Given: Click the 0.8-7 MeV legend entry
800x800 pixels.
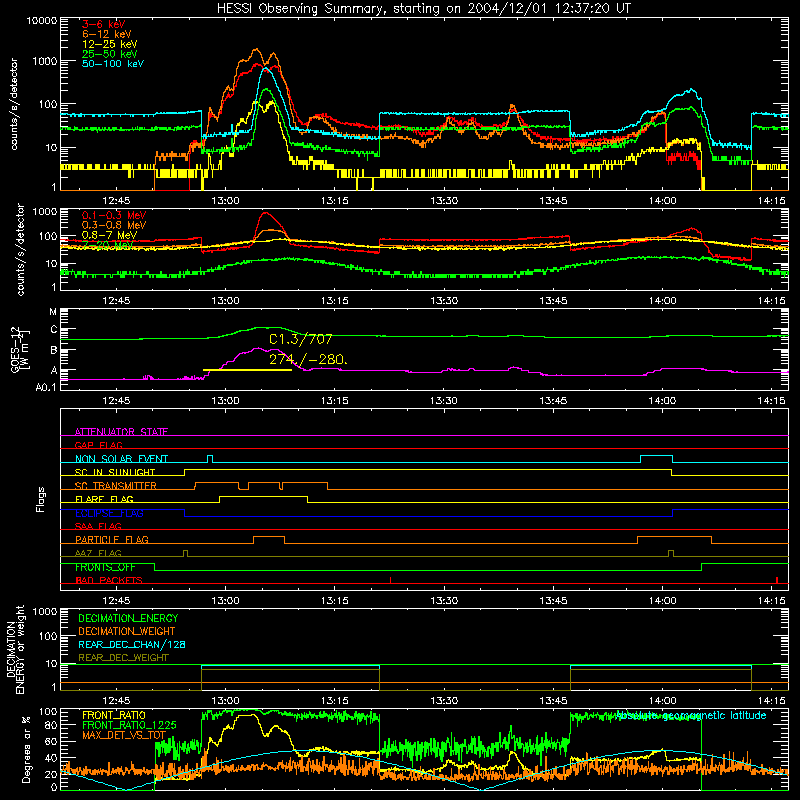Looking at the screenshot, I should click(110, 235).
